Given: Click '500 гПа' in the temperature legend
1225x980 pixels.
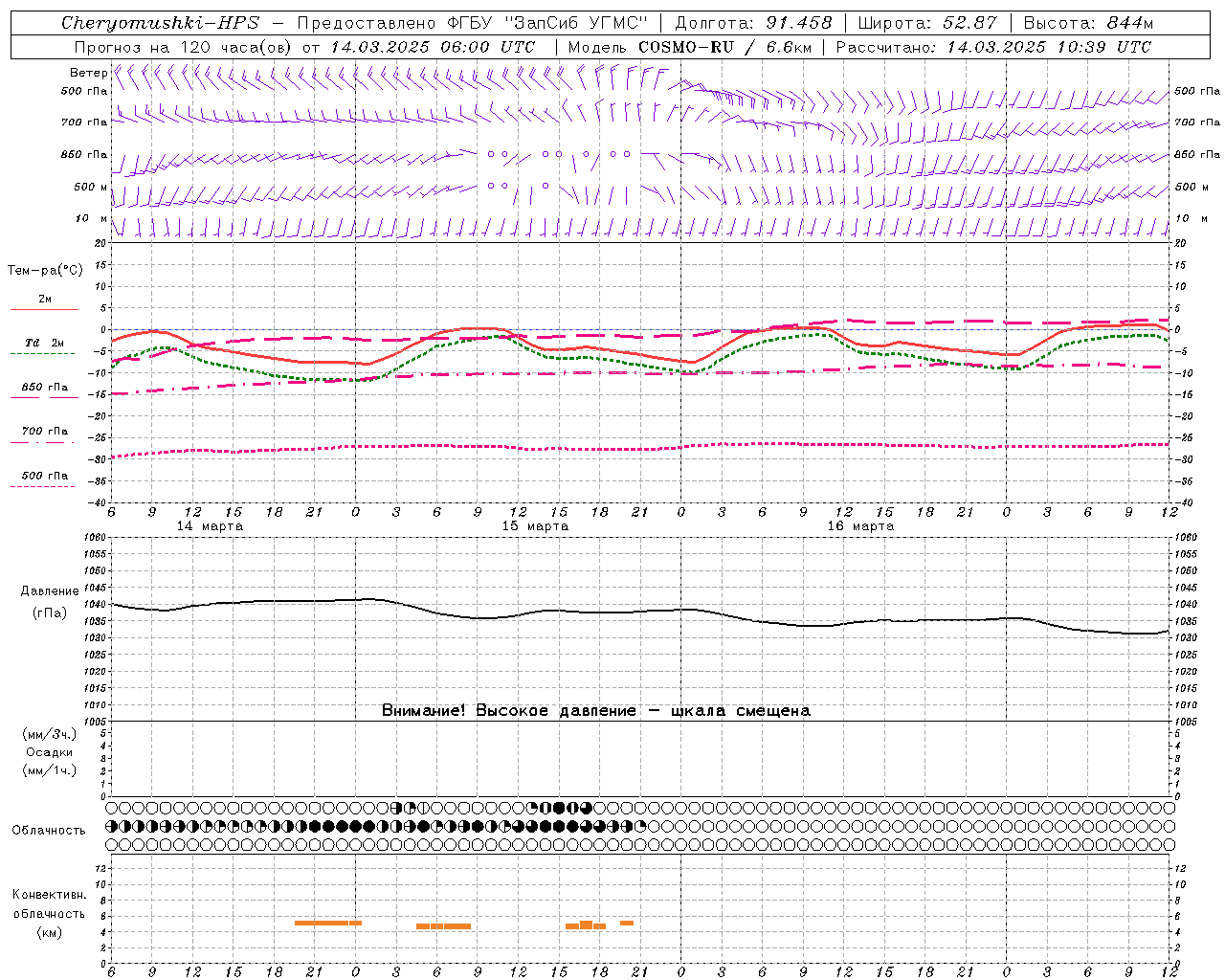Looking at the screenshot, I should pos(45,476).
